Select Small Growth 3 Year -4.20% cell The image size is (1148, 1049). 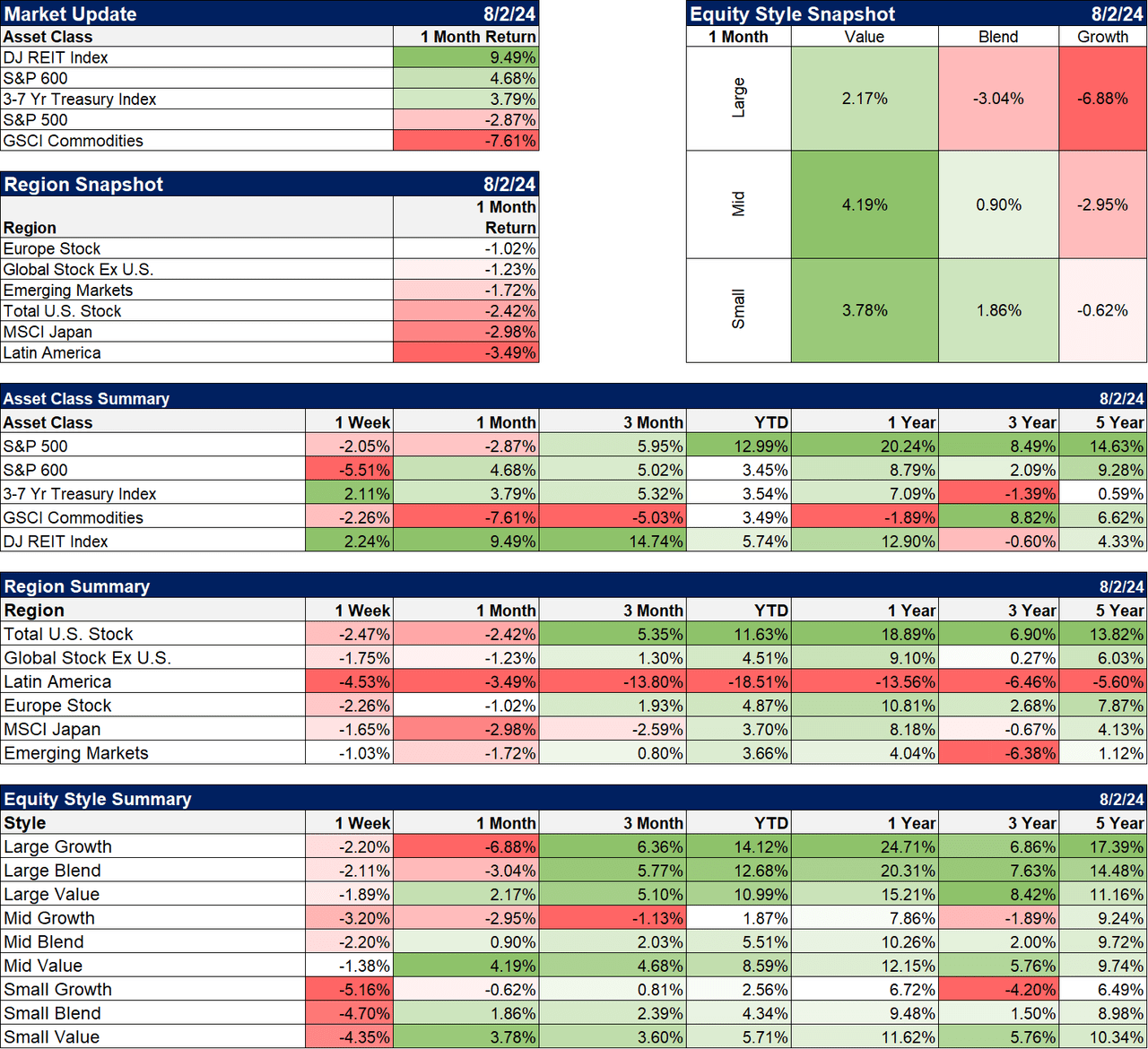(998, 989)
